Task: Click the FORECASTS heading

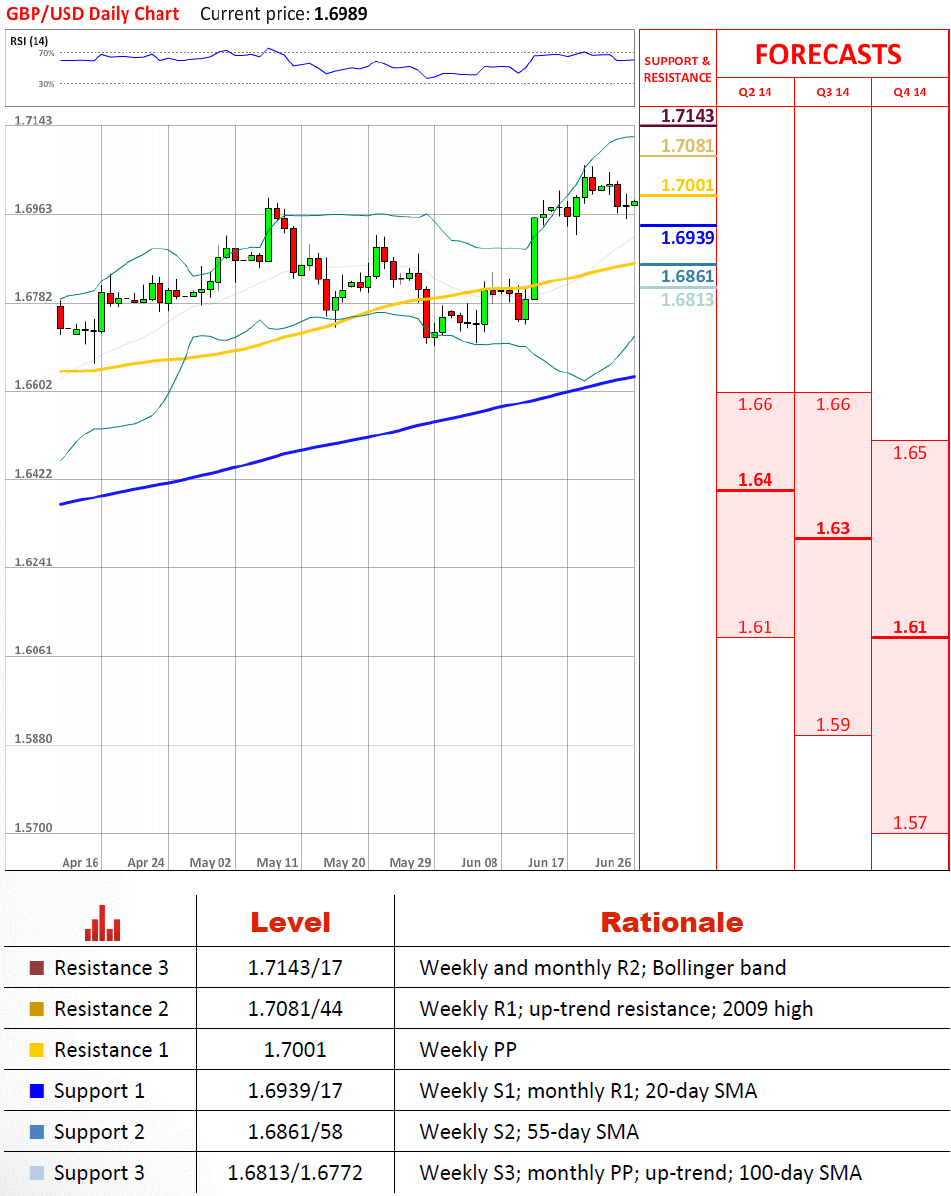Action: click(828, 55)
